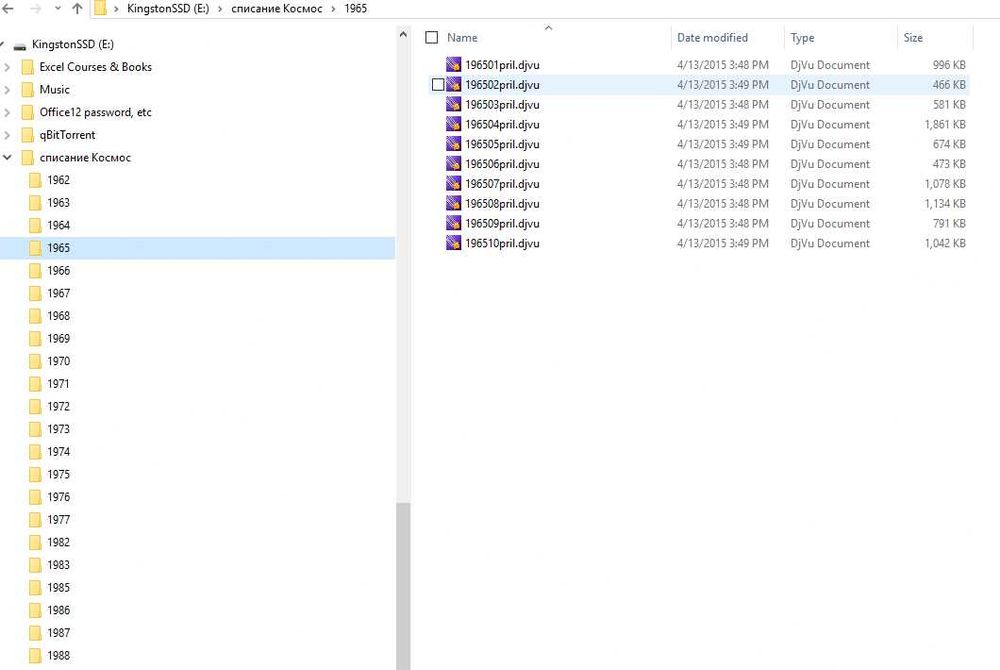Click the Up one level arrow
This screenshot has height=670, width=1000.
point(77,8)
